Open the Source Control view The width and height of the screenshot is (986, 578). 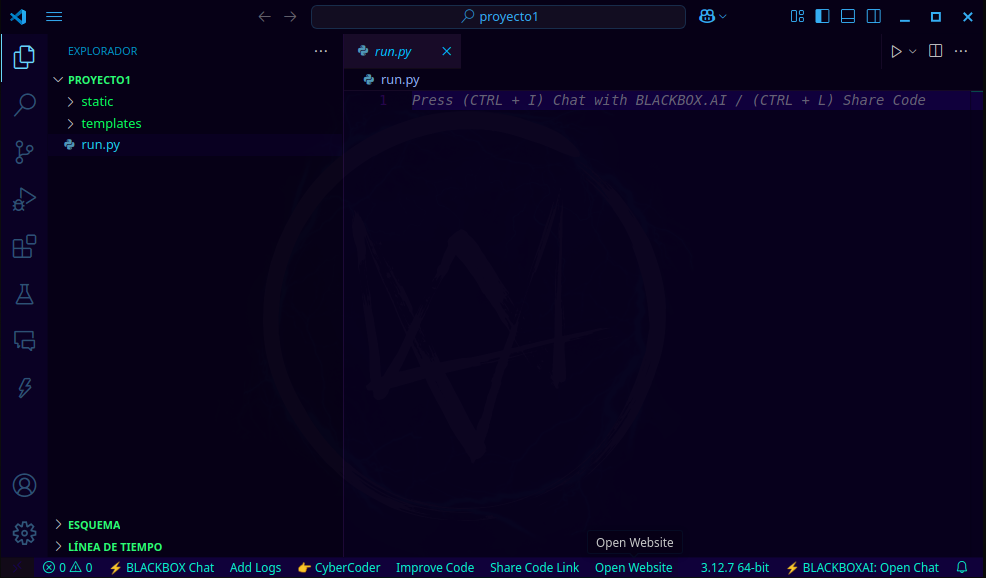[24, 151]
